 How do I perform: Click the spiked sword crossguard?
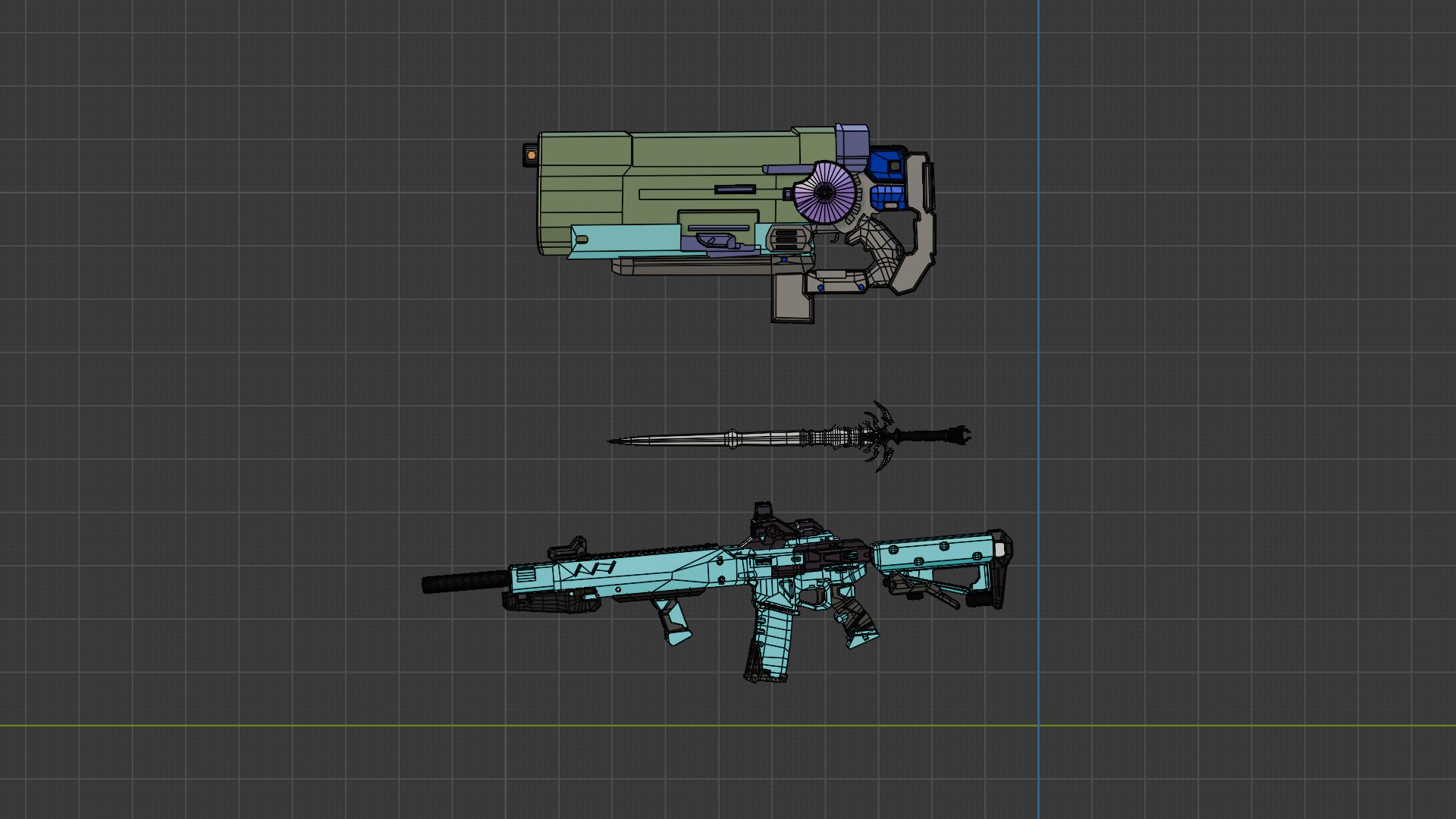880,437
